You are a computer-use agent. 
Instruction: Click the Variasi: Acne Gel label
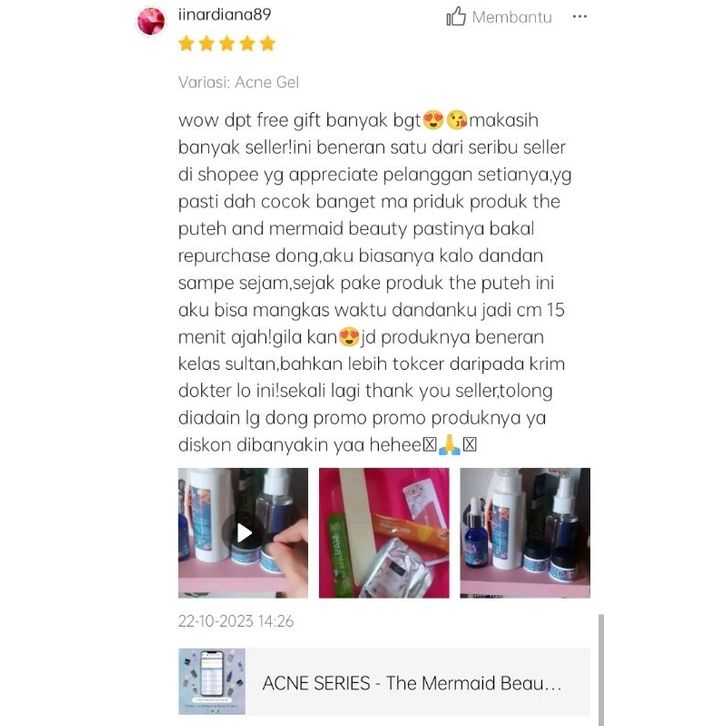coord(238,82)
